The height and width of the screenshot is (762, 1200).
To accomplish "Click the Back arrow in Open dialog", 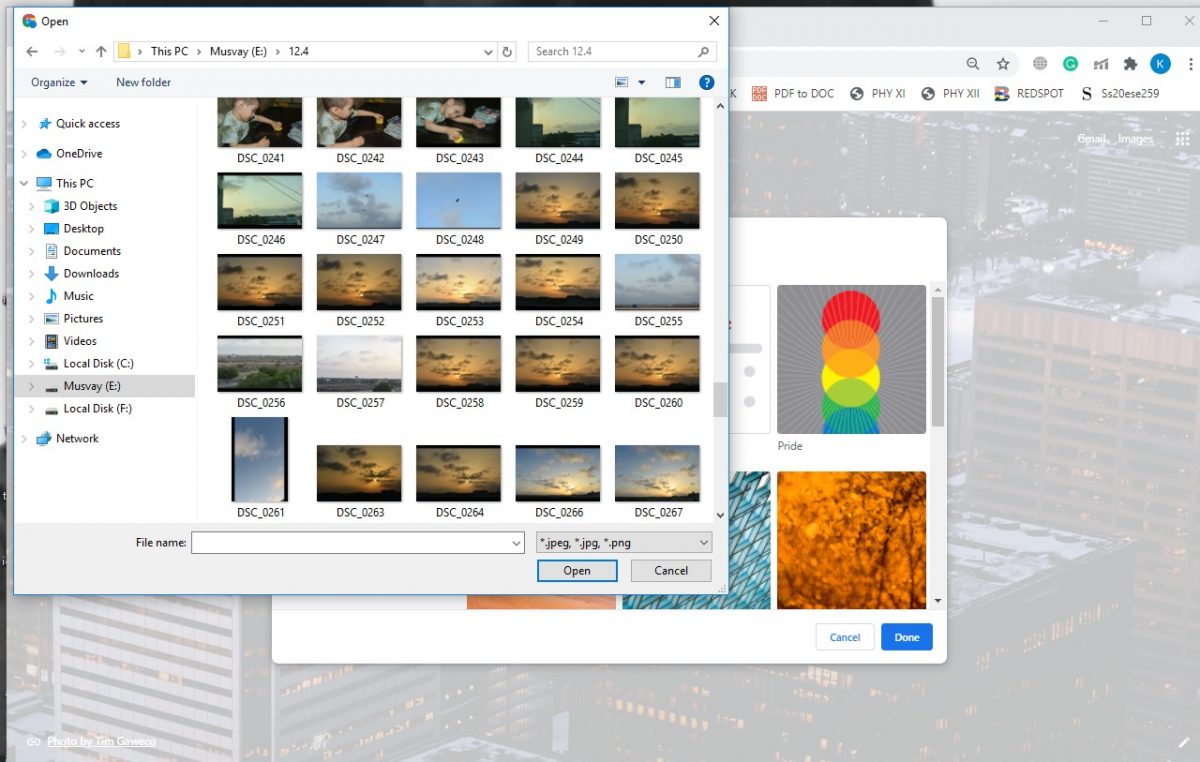I will (32, 51).
